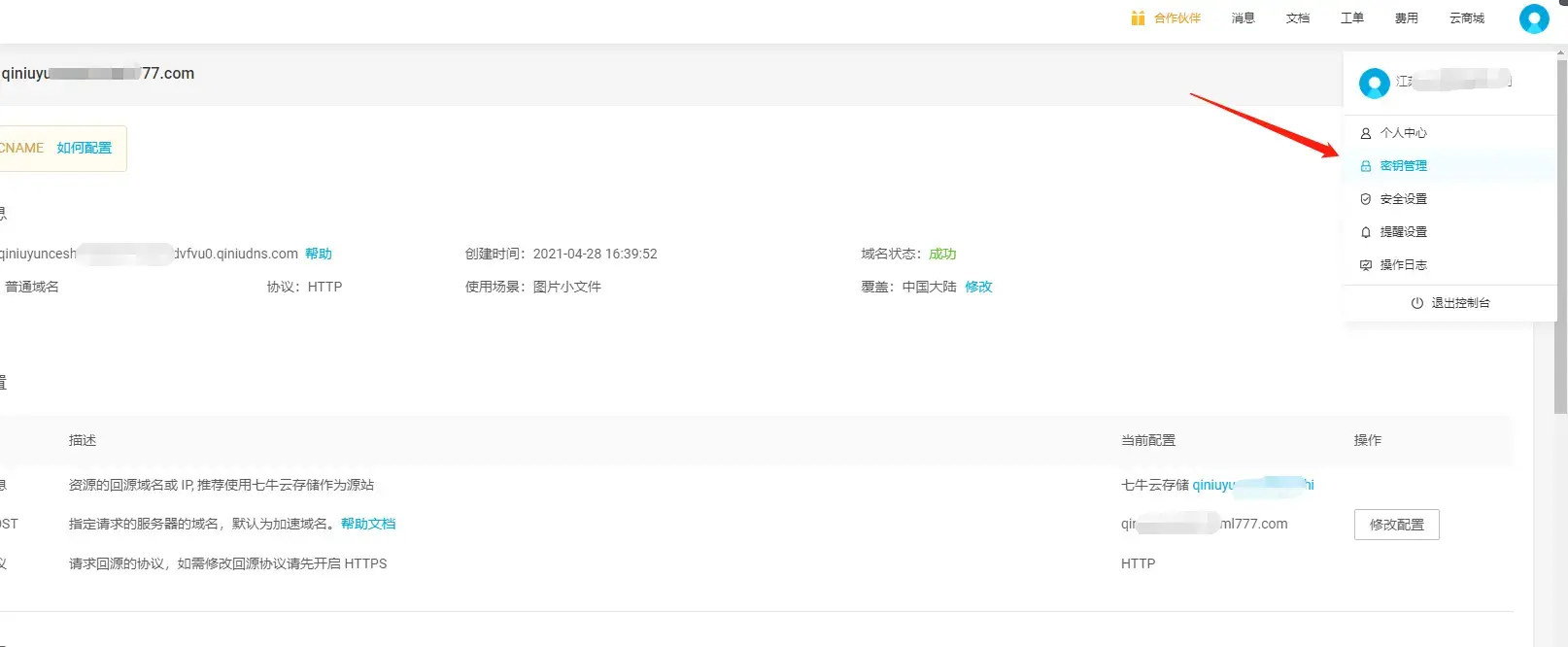The height and width of the screenshot is (647, 1568).
Task: Click the person icon for 个人中心
Action: pyautogui.click(x=1365, y=133)
